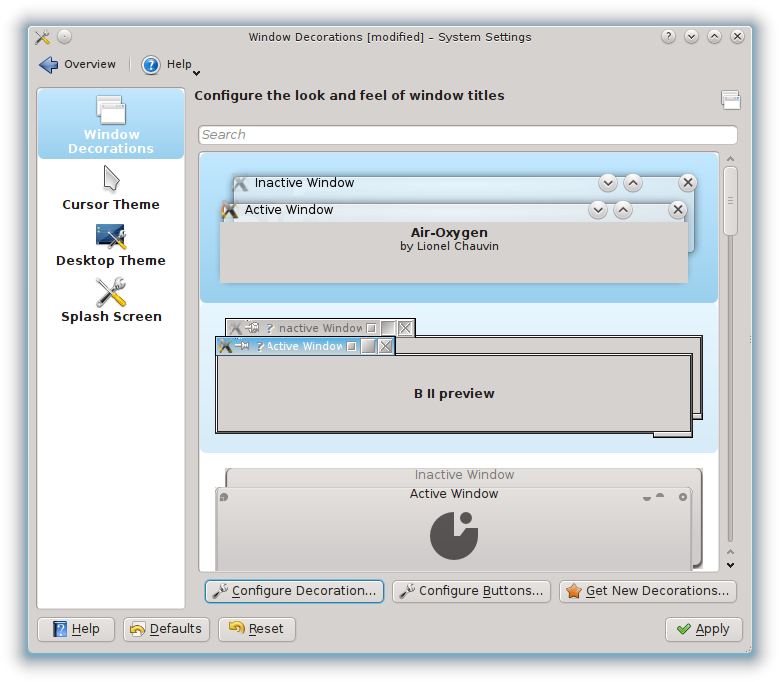
Task: Click the title bar context help button
Action: [x=668, y=37]
